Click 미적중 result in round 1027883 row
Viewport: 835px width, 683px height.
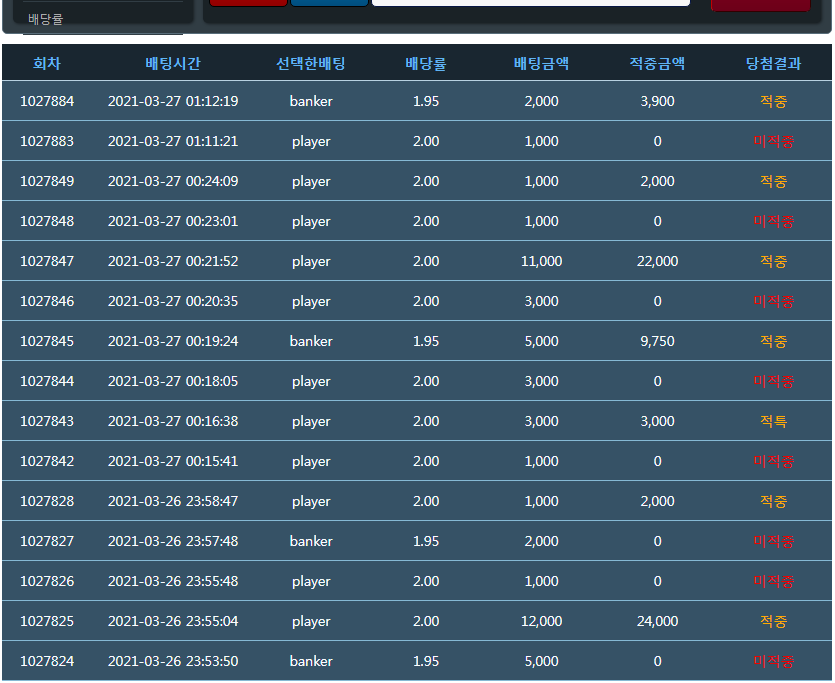point(773,141)
